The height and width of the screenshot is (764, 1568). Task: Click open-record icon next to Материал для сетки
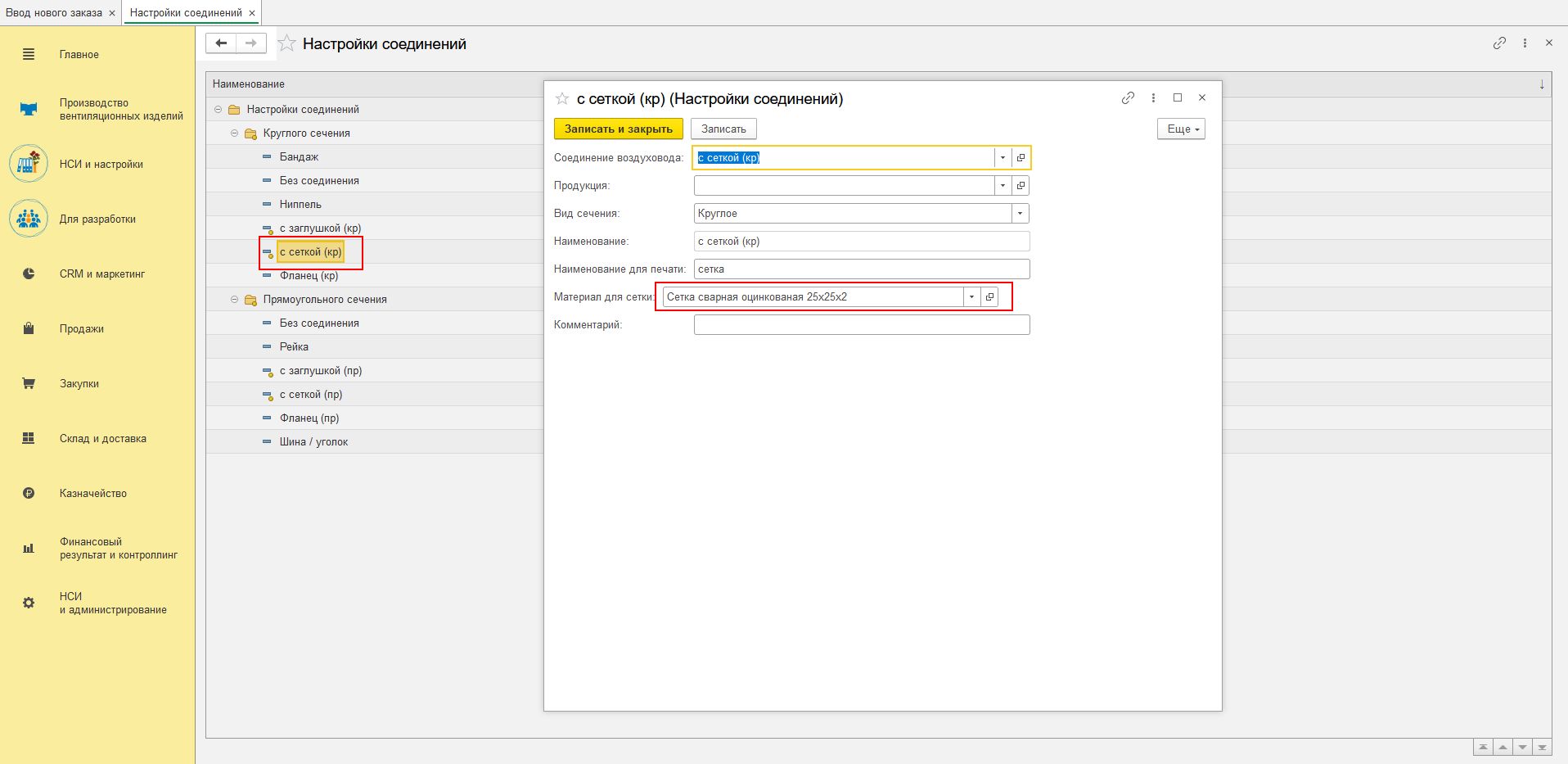click(989, 297)
